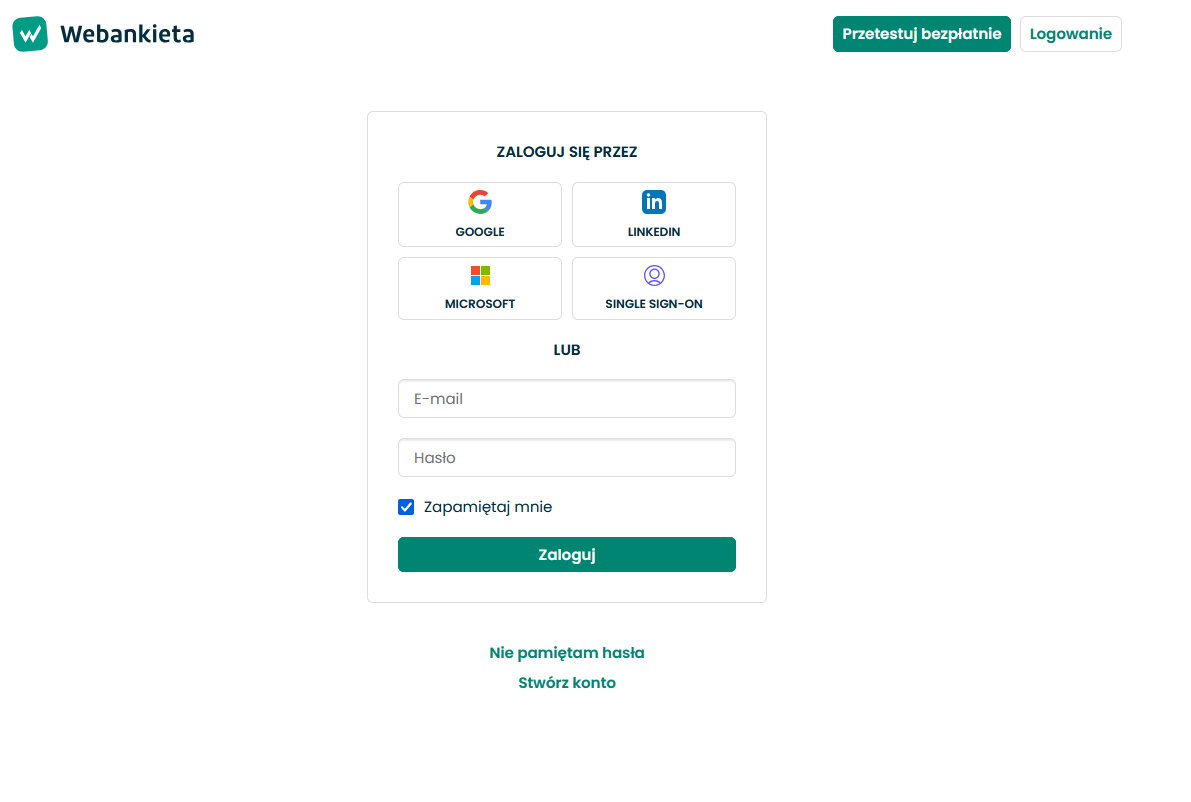The height and width of the screenshot is (802, 1191).
Task: Click the LinkedIn logo icon
Action: pos(654,202)
